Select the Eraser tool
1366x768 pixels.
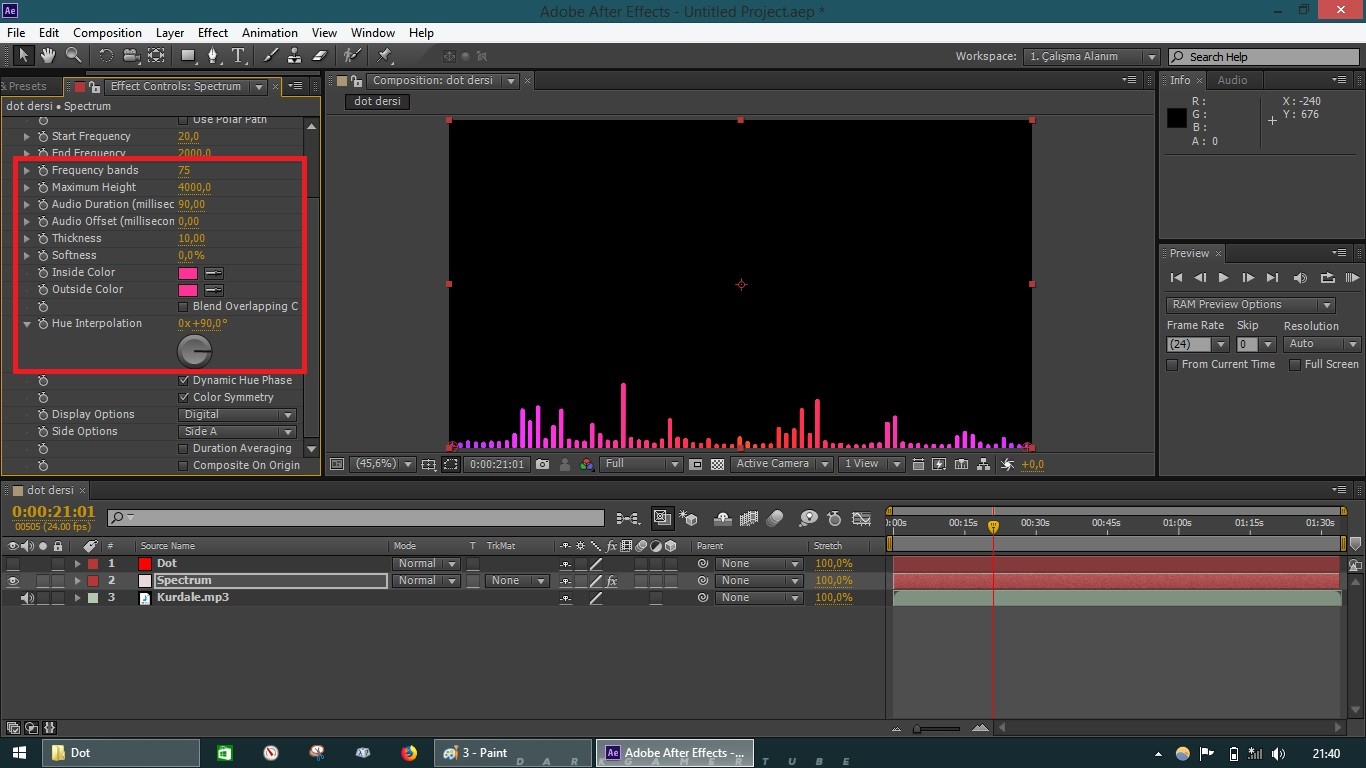(x=320, y=56)
